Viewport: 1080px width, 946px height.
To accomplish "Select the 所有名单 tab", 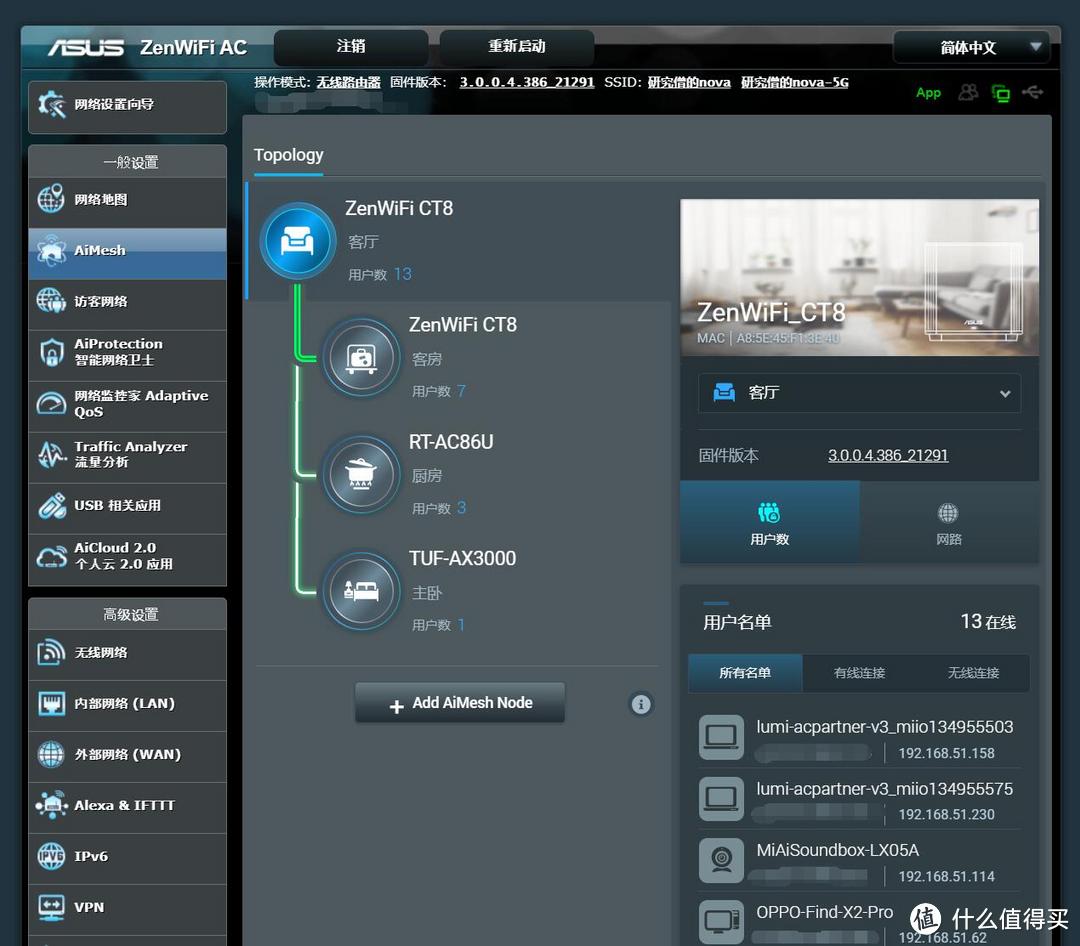I will click(745, 673).
